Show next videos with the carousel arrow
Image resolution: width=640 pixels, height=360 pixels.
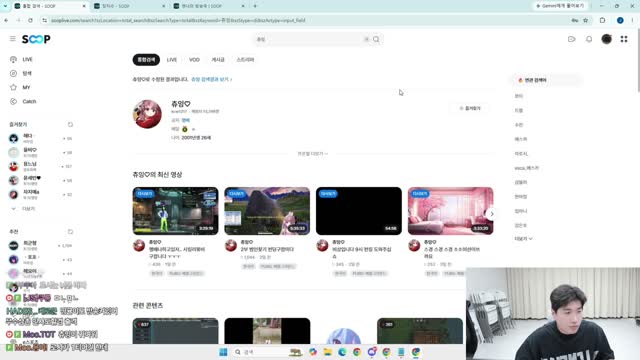click(491, 214)
